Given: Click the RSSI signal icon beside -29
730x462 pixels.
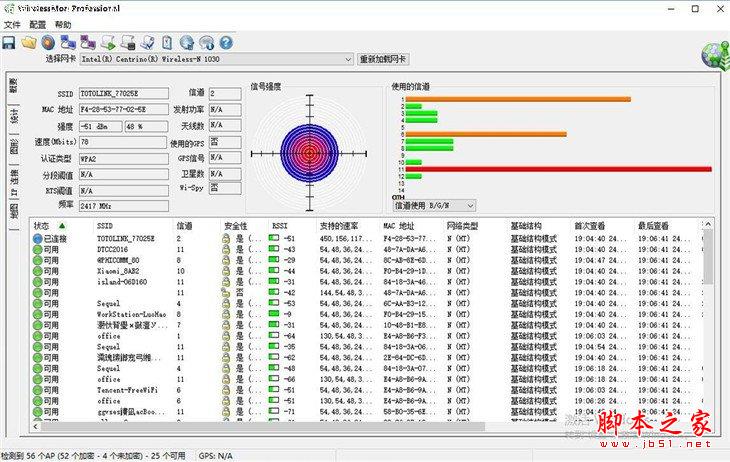Looking at the screenshot, I should (274, 260).
